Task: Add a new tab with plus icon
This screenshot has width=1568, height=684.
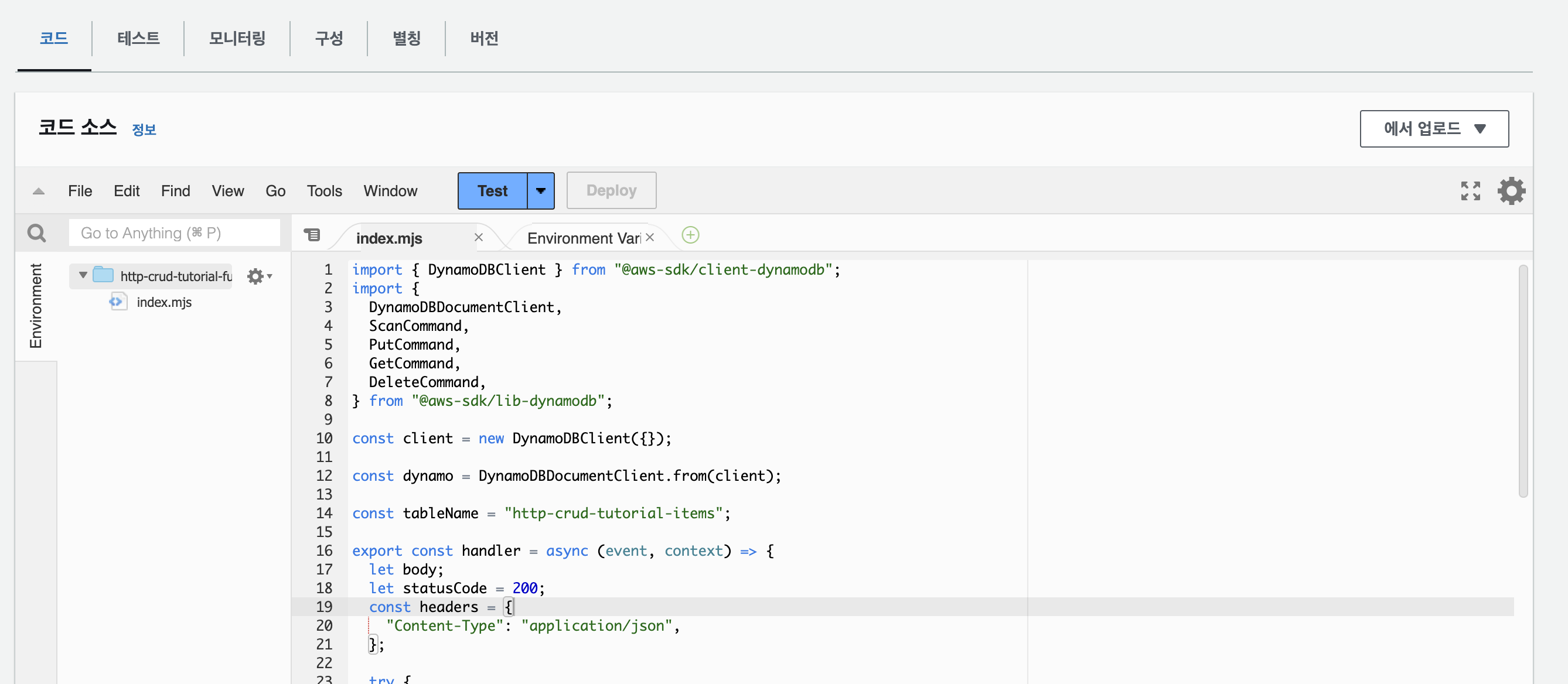Action: [x=690, y=235]
